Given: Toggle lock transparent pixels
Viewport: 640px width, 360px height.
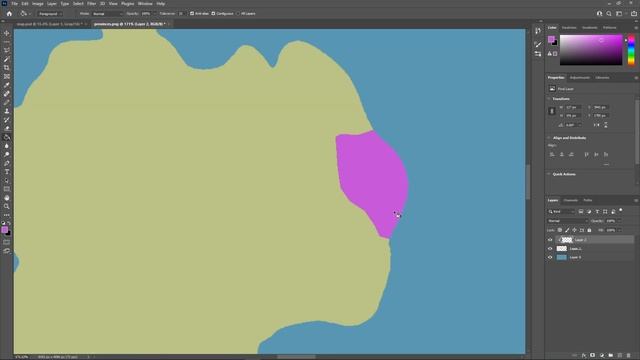Looking at the screenshot, I should tap(560, 230).
